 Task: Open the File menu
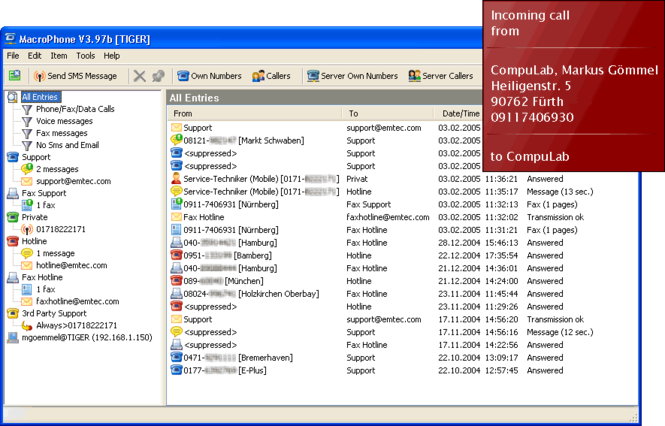pos(13,56)
